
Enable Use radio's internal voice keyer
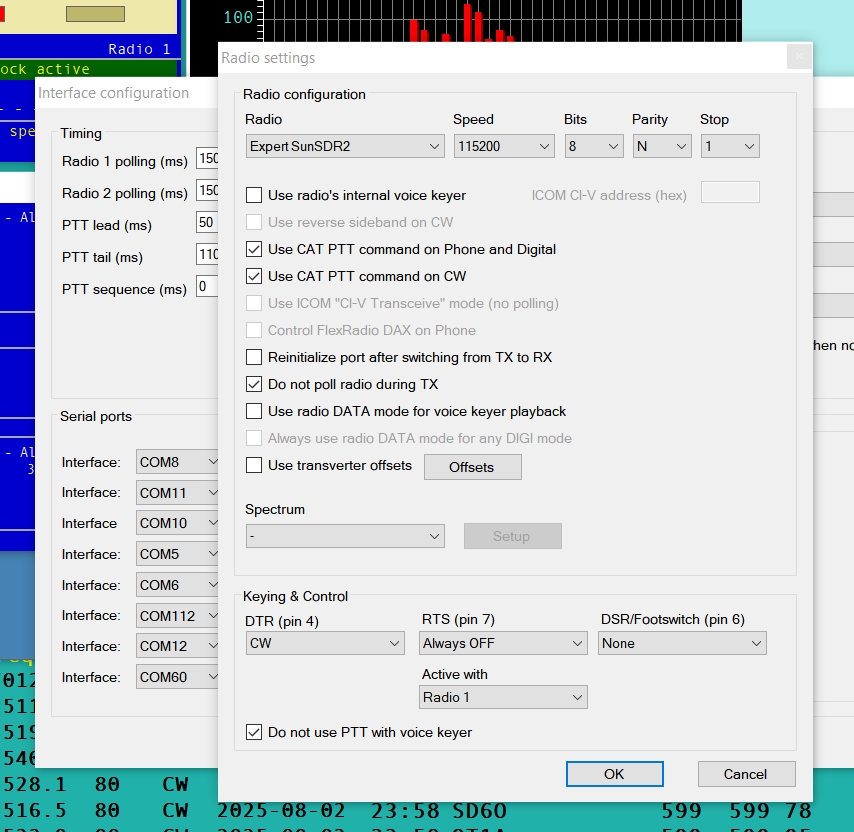(x=254, y=196)
